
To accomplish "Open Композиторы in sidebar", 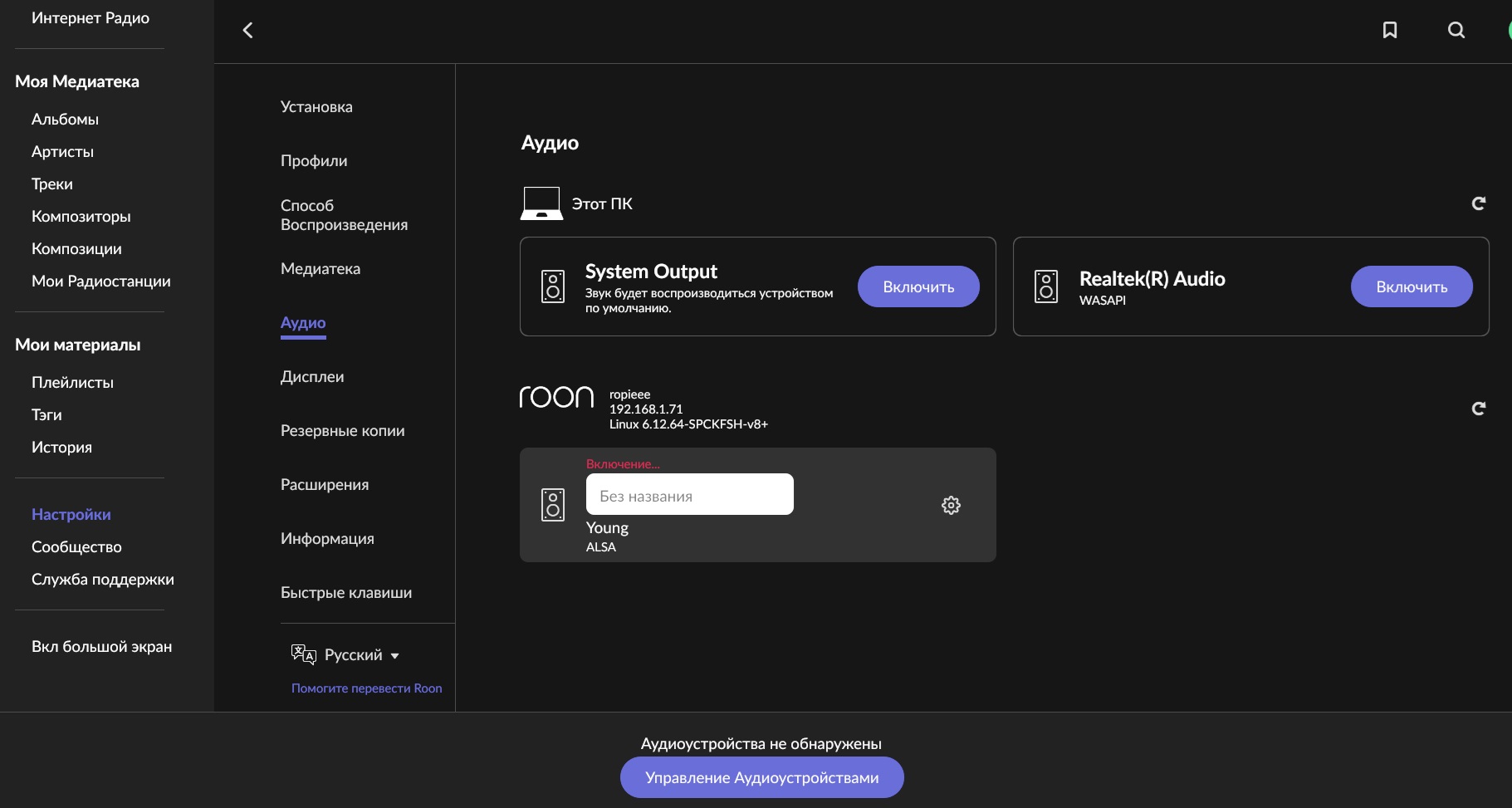I will tap(81, 217).
